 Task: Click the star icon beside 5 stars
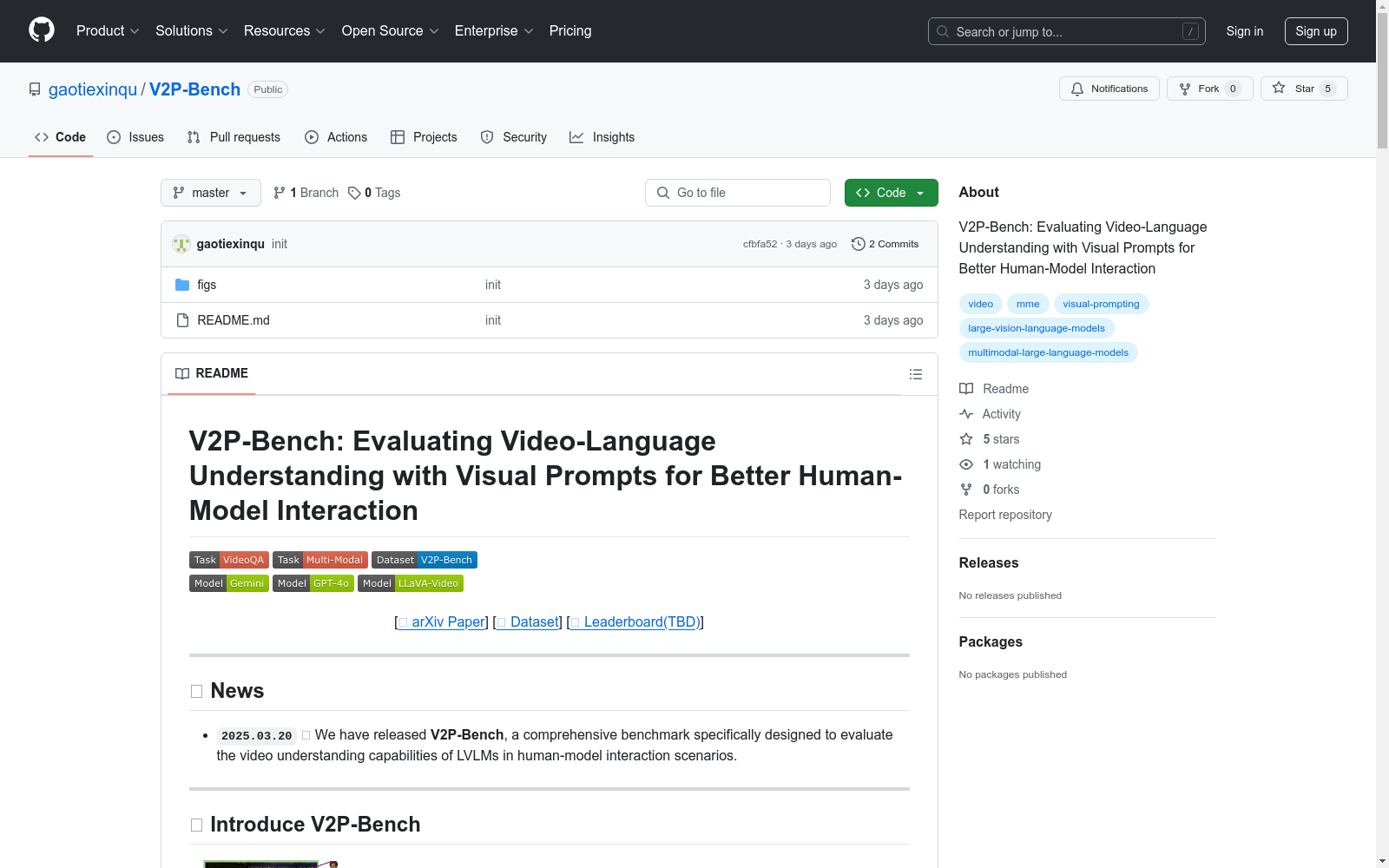pyautogui.click(x=966, y=439)
